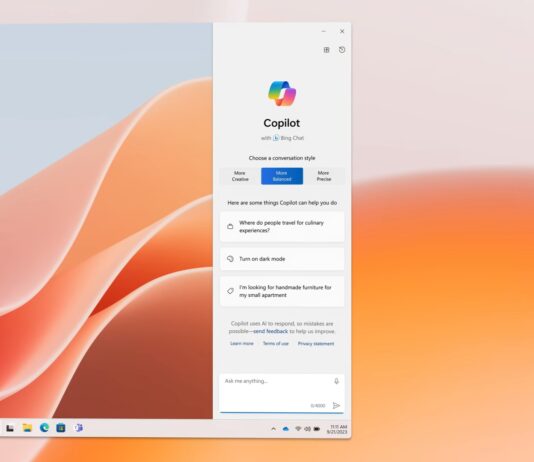Image resolution: width=534 pixels, height=462 pixels.
Task: Open the Privacy statement link
Action: click(316, 344)
